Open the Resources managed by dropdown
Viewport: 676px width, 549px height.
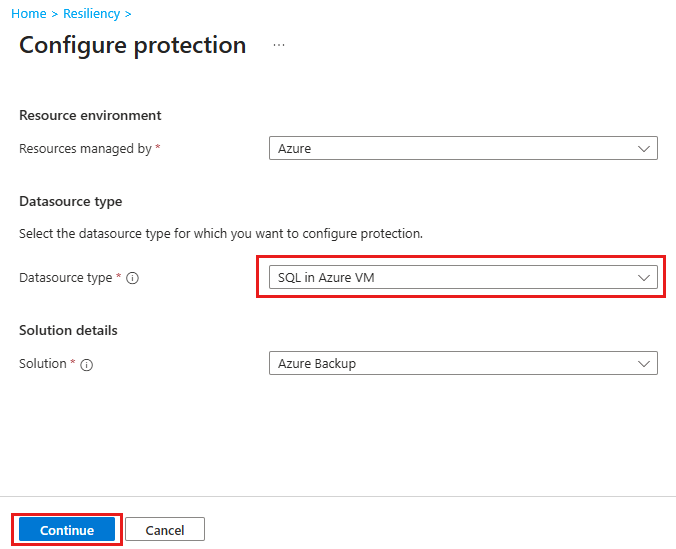(463, 149)
